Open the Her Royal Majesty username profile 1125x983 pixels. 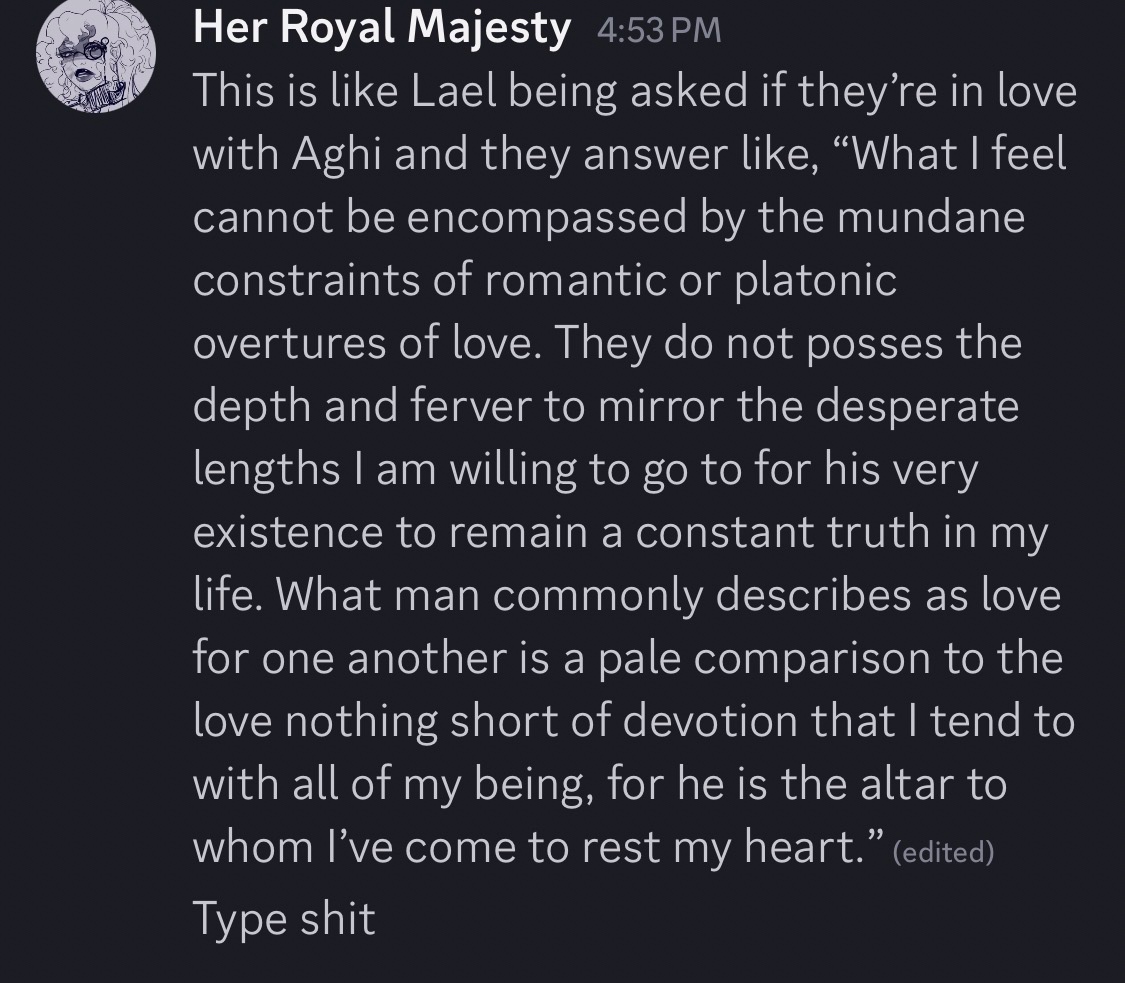point(381,28)
